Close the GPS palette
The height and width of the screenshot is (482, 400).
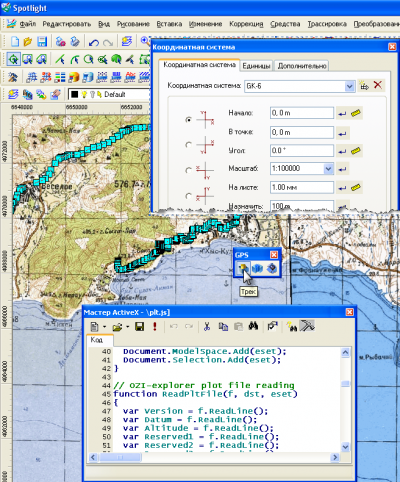[274, 255]
